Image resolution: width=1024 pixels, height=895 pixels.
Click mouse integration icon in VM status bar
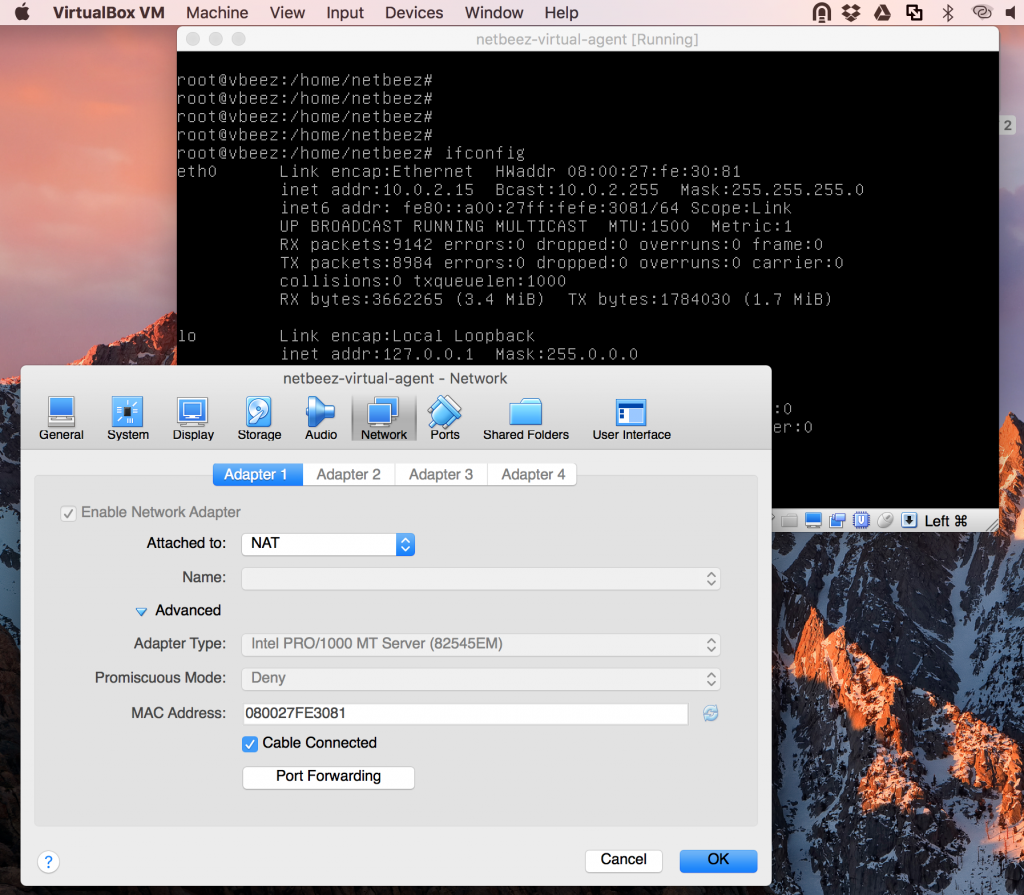tap(885, 521)
